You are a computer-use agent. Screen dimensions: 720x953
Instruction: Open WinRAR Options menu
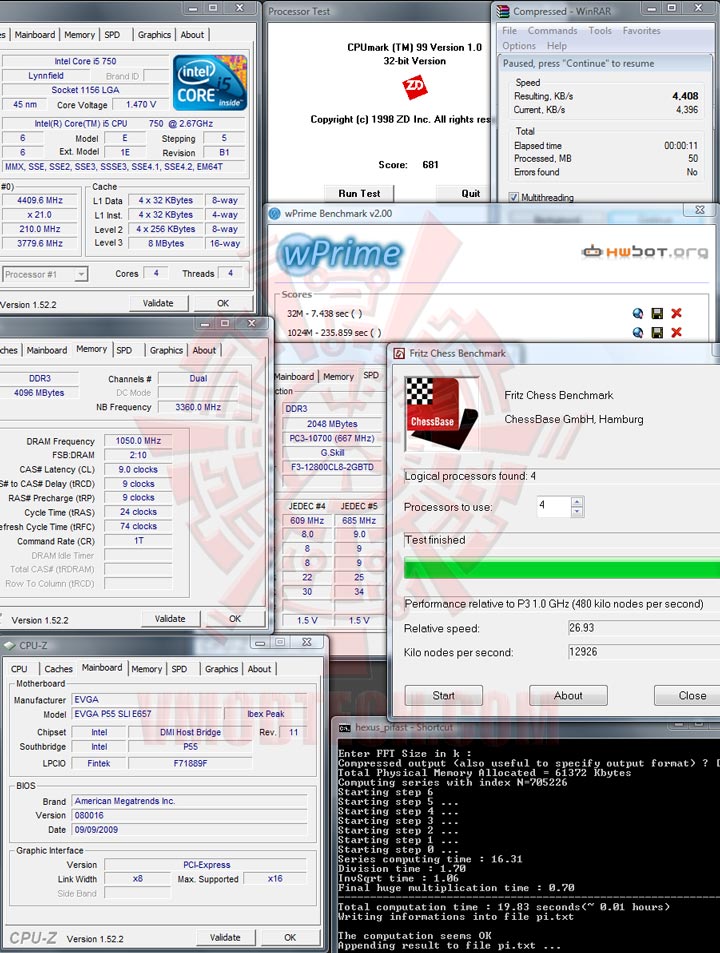click(519, 46)
